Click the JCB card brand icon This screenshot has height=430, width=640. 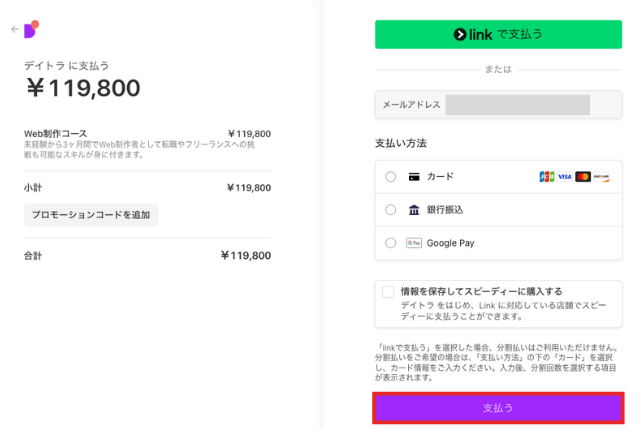(x=547, y=177)
